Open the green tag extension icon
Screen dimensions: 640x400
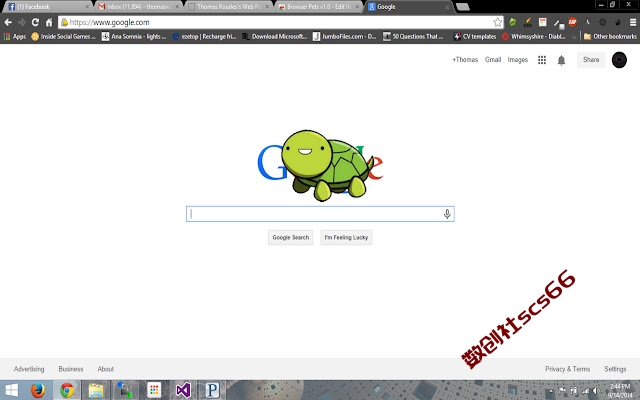pos(513,22)
